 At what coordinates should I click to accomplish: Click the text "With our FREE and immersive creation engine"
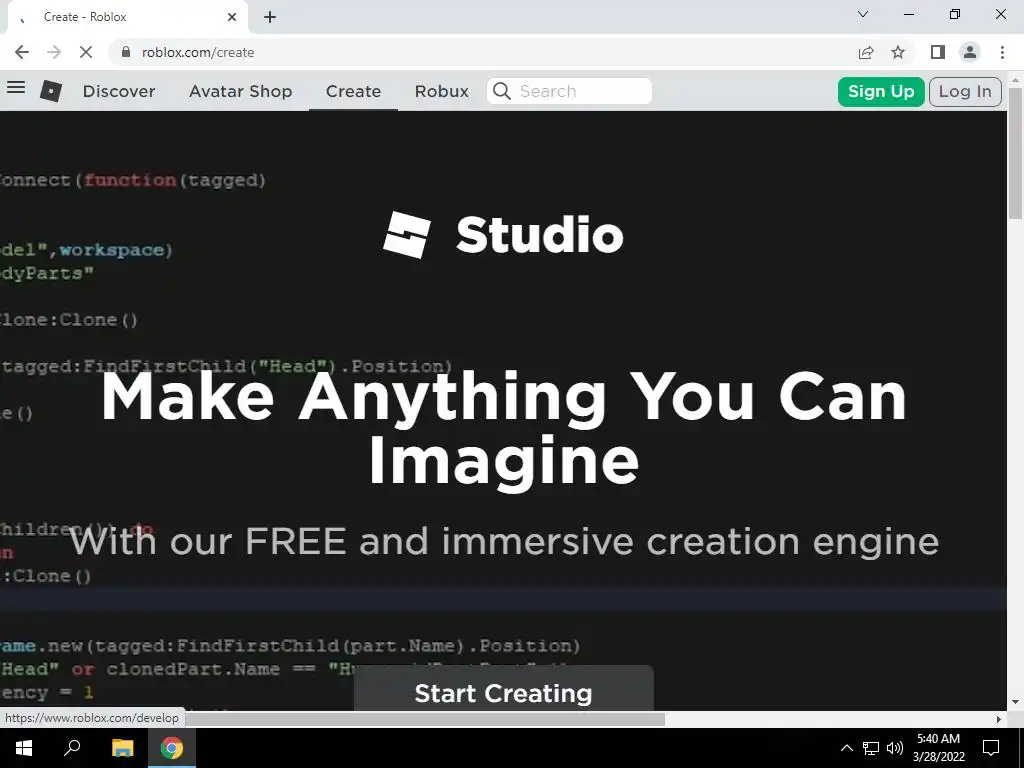point(504,542)
